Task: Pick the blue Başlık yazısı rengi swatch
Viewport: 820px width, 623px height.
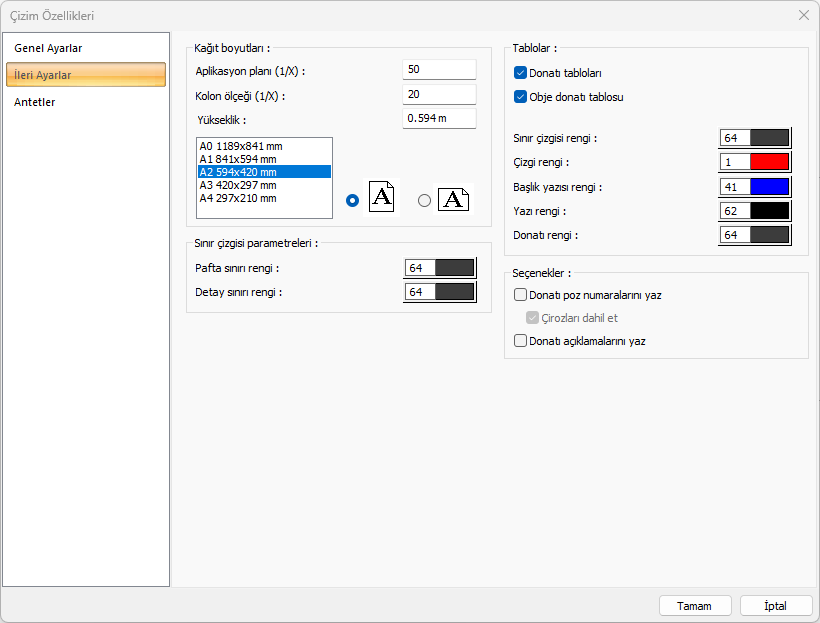Action: pyautogui.click(x=769, y=187)
